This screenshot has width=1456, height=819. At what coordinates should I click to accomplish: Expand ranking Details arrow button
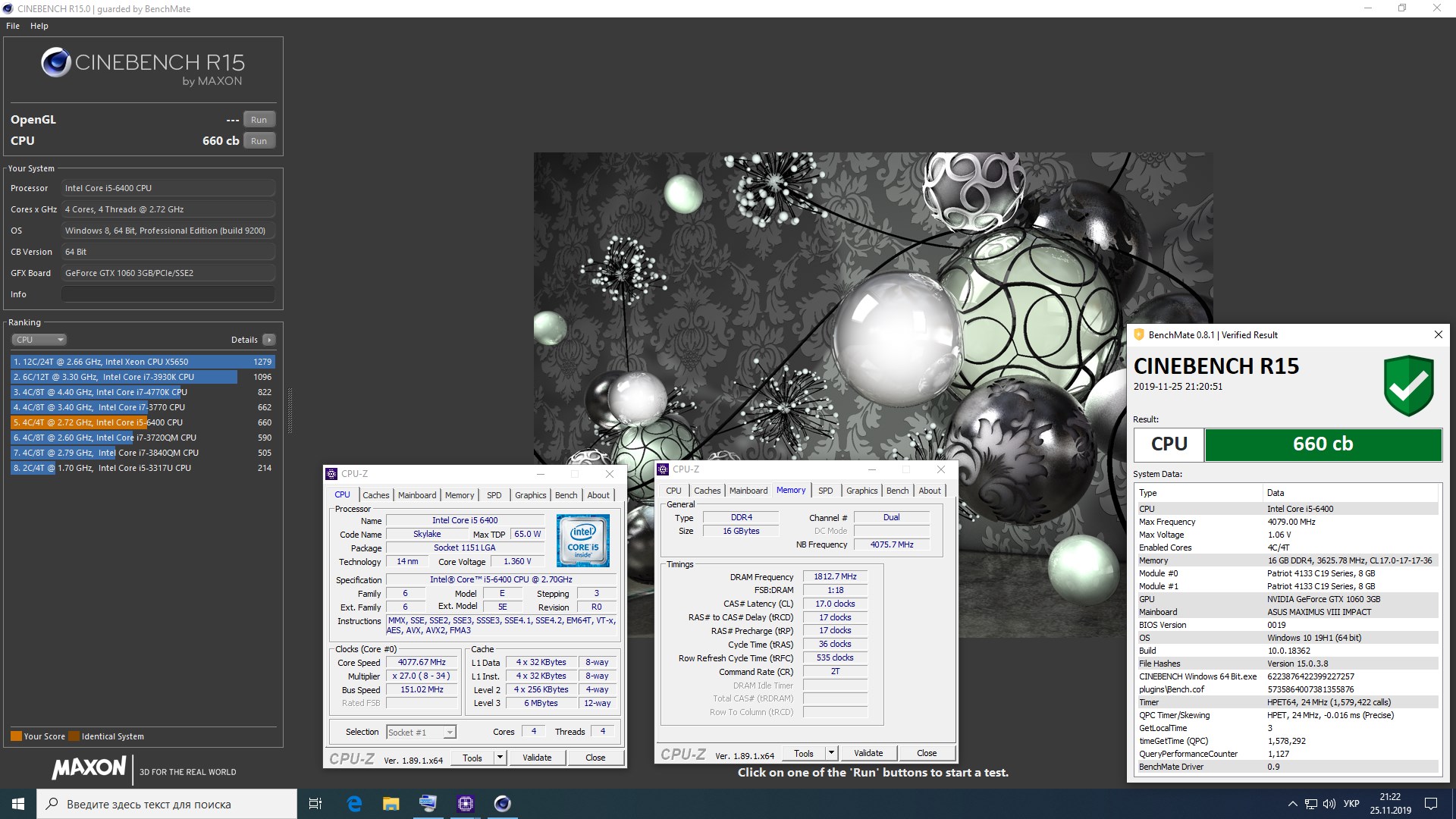[269, 340]
